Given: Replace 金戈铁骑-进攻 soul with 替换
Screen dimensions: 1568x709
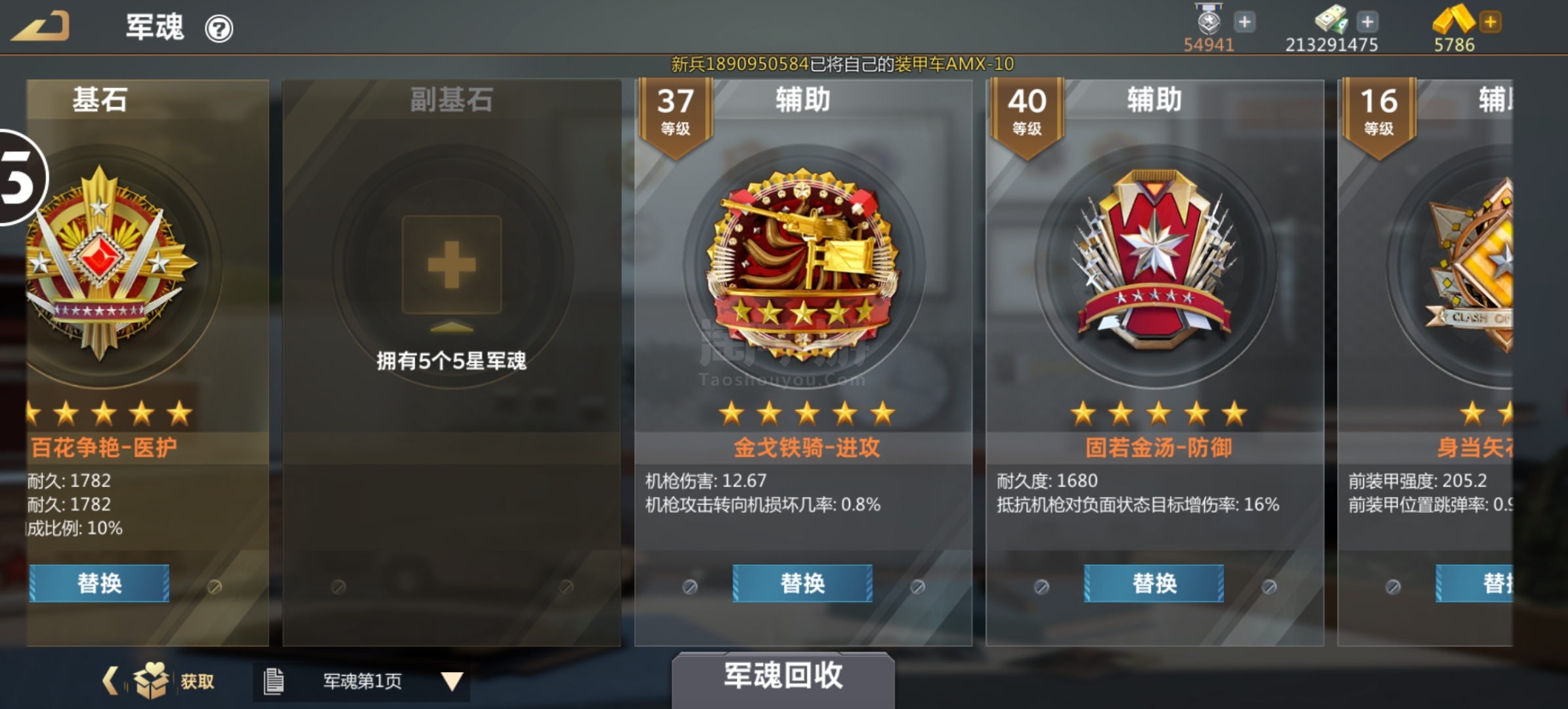Looking at the screenshot, I should [x=802, y=583].
